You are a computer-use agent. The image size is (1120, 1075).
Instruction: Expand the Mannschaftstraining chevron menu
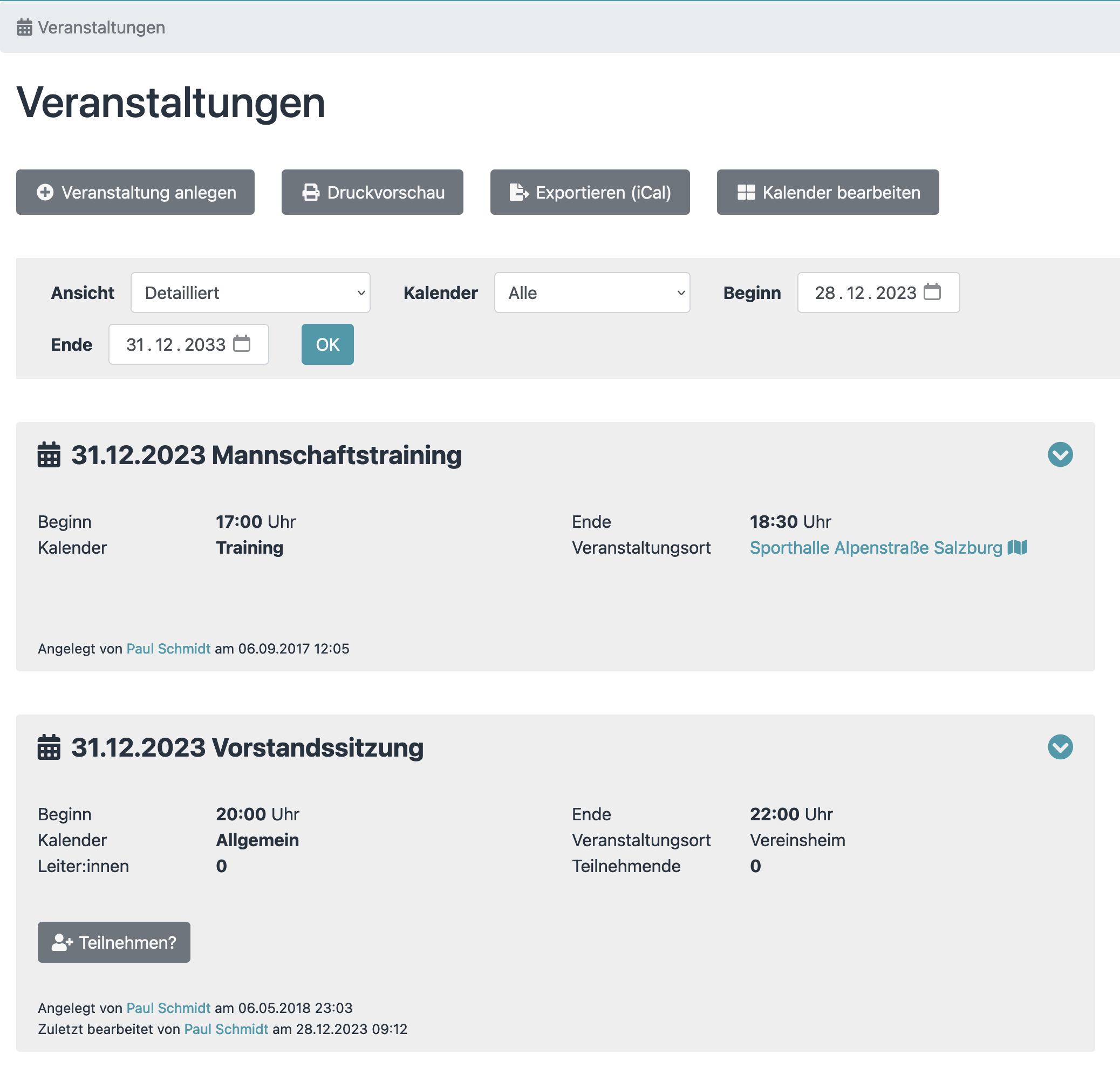[1060, 455]
